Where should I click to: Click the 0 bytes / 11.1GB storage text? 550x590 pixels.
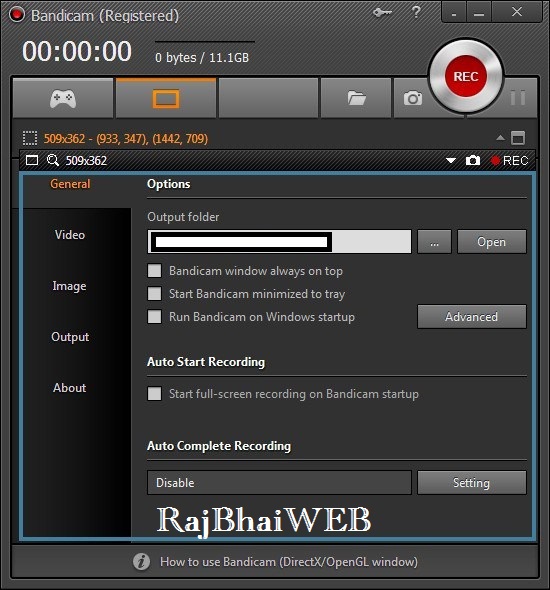tap(202, 58)
